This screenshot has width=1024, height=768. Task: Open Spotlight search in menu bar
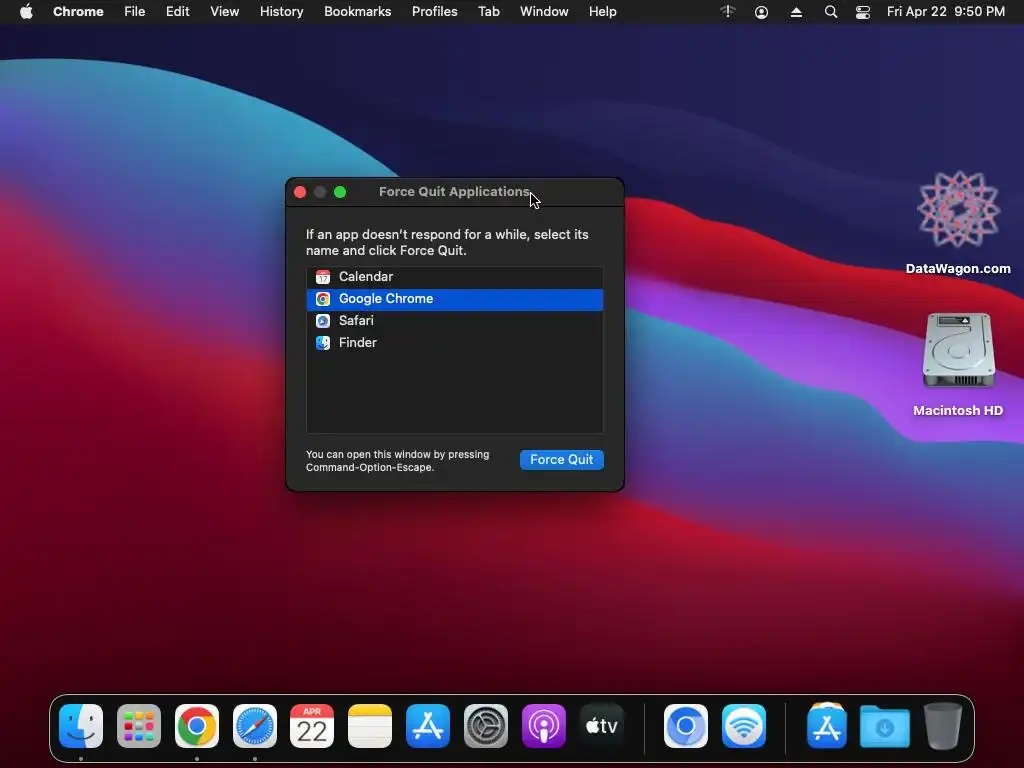[x=831, y=12]
